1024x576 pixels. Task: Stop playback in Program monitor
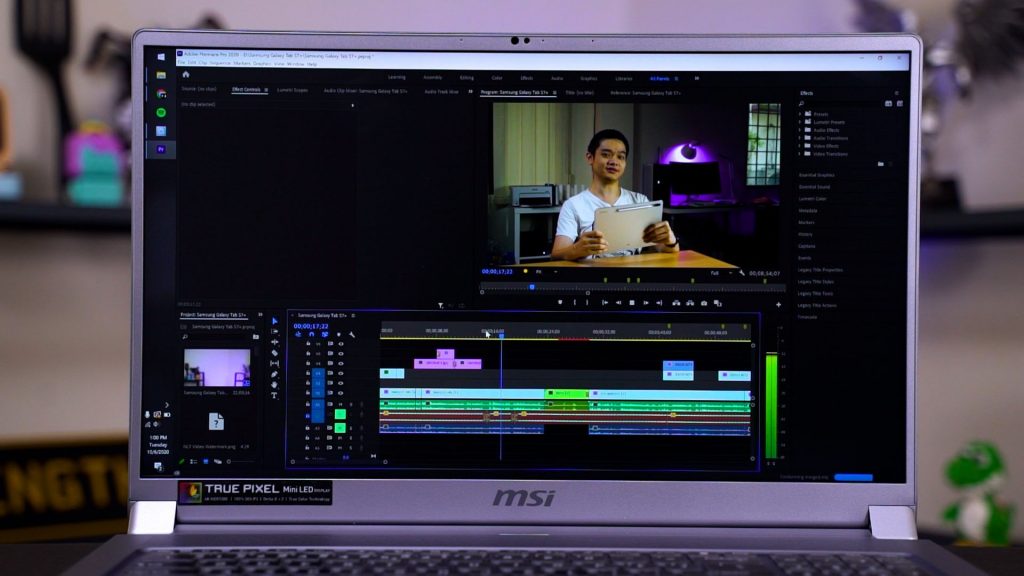point(632,303)
